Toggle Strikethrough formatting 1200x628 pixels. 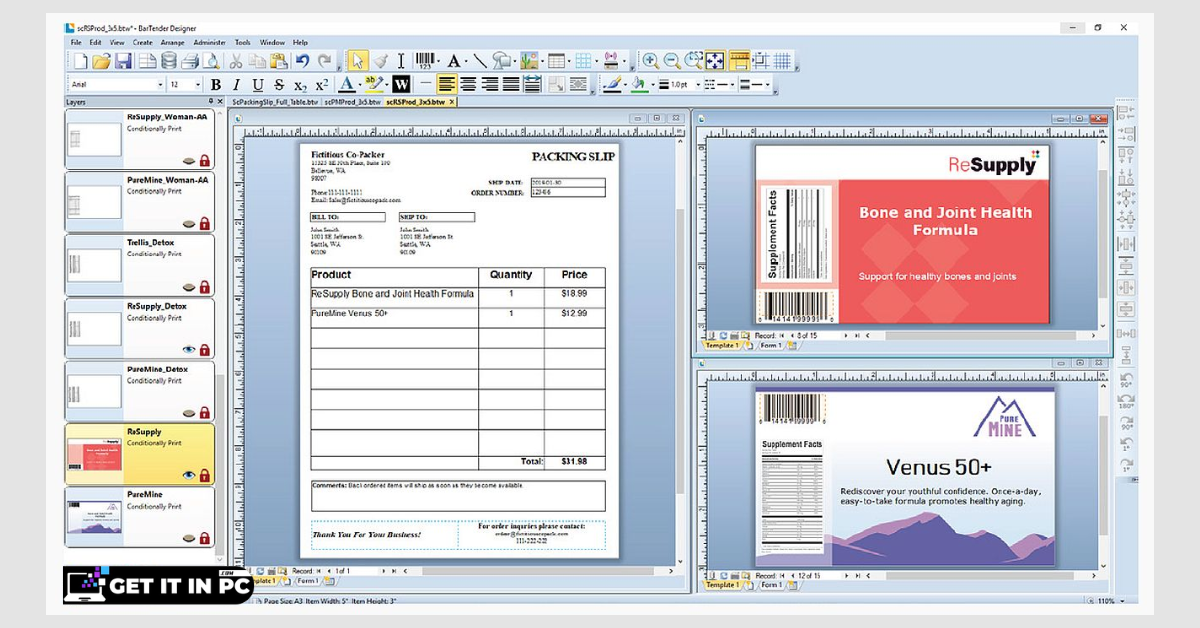279,85
